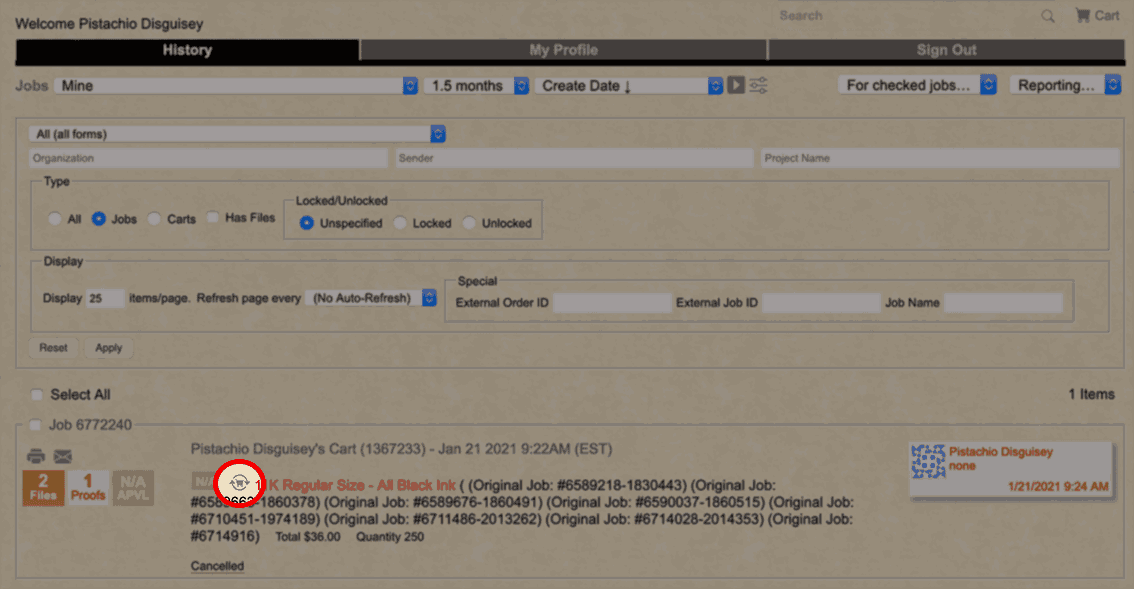The height and width of the screenshot is (589, 1134).
Task: Open the Jobs Mine dropdown
Action: pos(236,85)
